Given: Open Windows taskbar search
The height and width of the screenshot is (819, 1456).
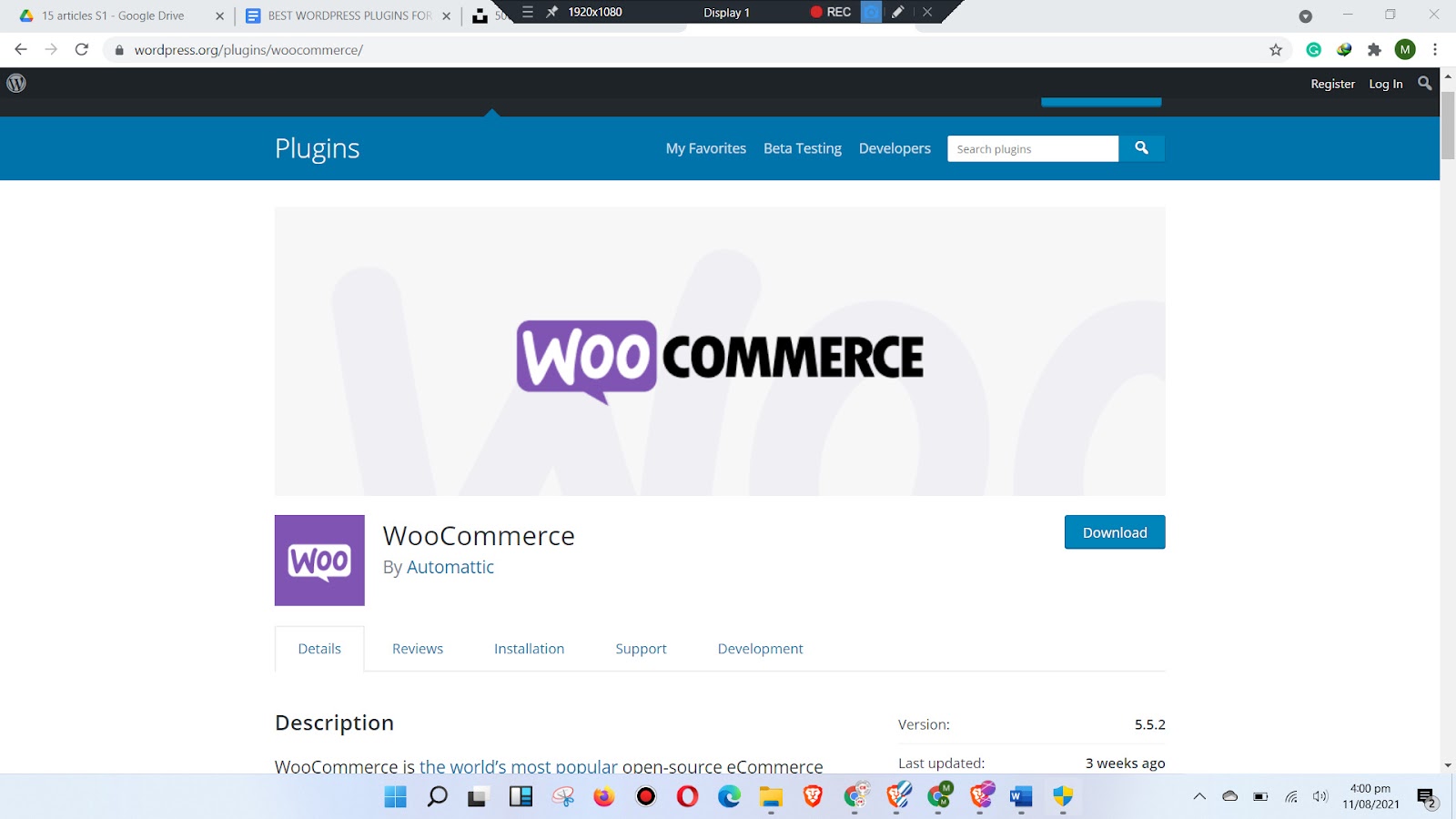Looking at the screenshot, I should click(x=438, y=797).
